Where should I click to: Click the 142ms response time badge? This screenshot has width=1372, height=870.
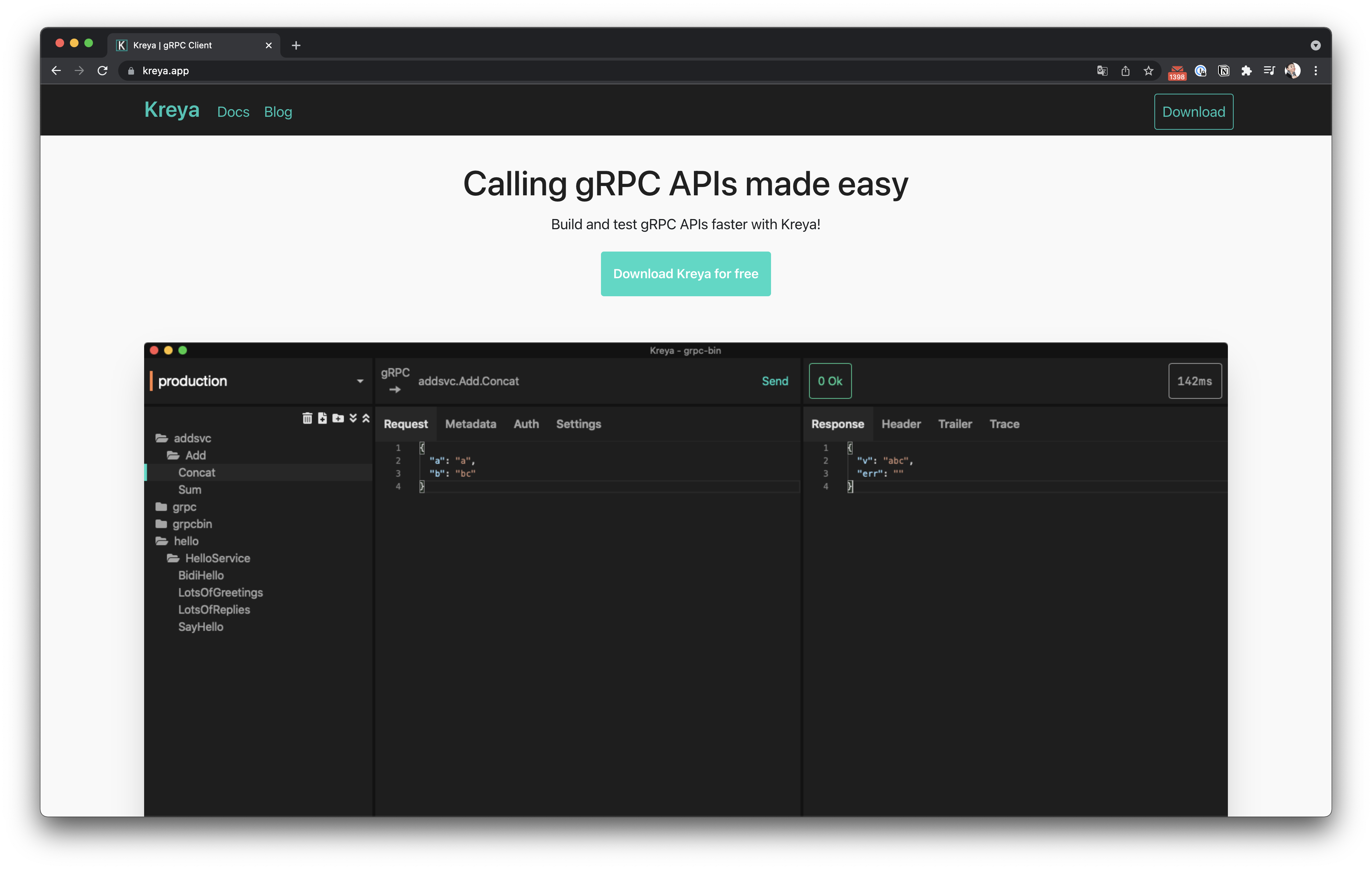(x=1195, y=381)
